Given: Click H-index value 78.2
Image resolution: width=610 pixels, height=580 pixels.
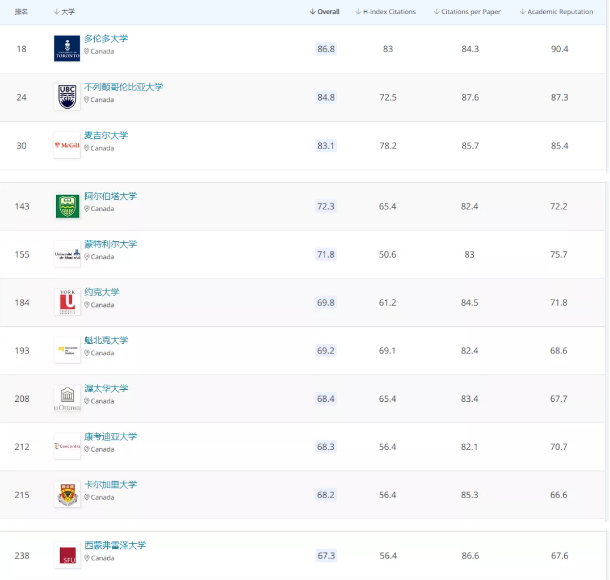Looking at the screenshot, I should [x=388, y=145].
